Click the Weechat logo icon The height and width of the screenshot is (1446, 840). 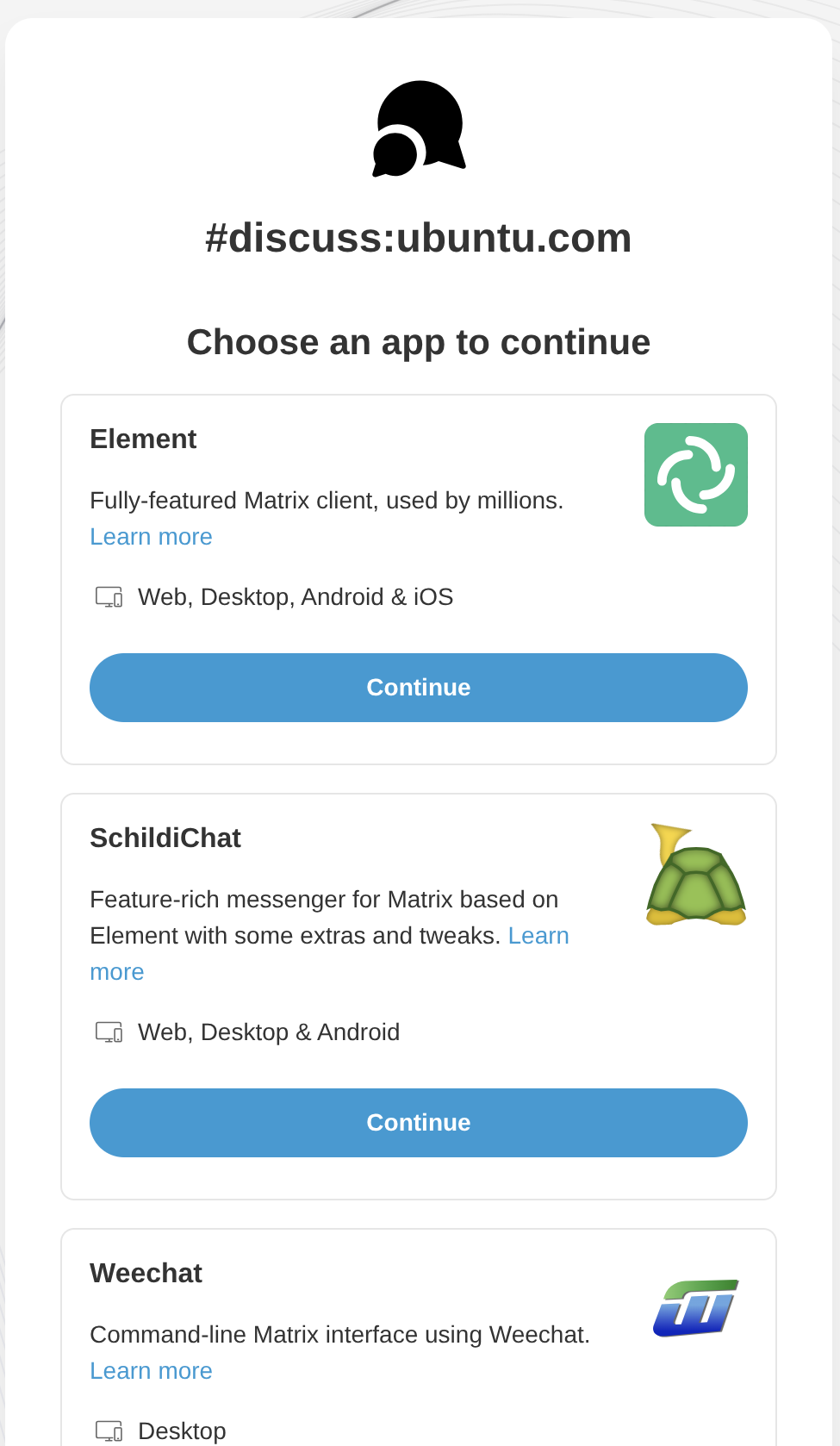pos(695,1308)
